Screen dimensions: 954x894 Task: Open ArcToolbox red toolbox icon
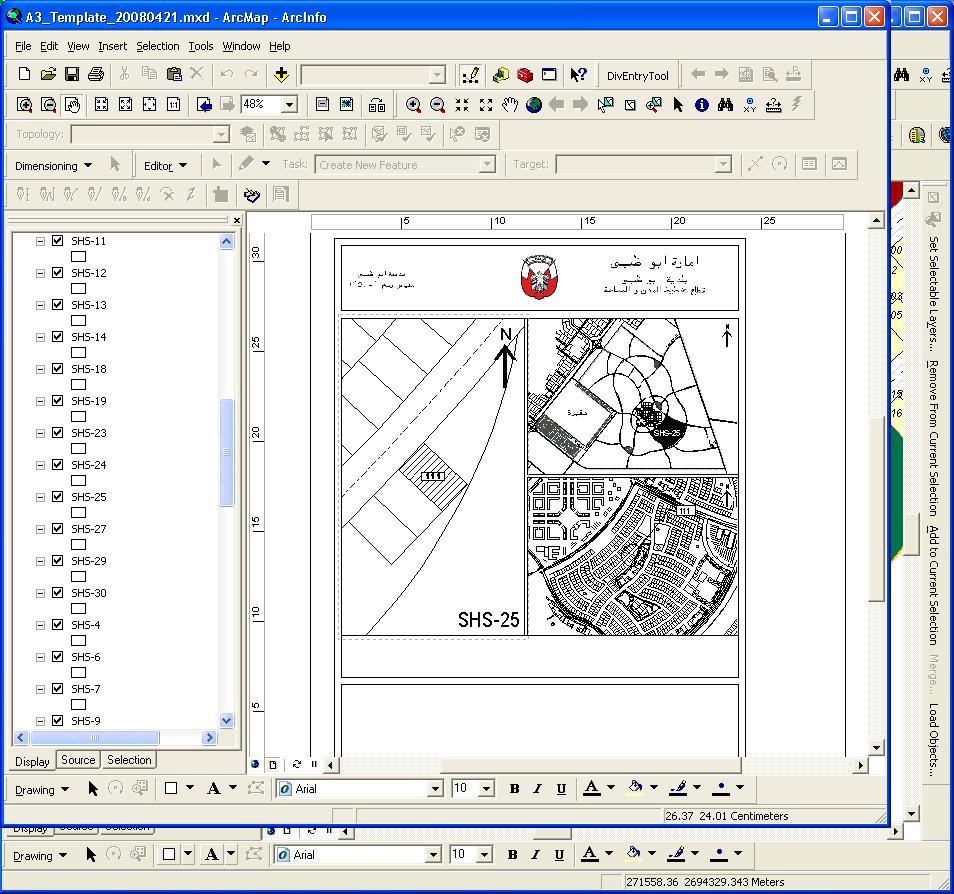point(525,74)
